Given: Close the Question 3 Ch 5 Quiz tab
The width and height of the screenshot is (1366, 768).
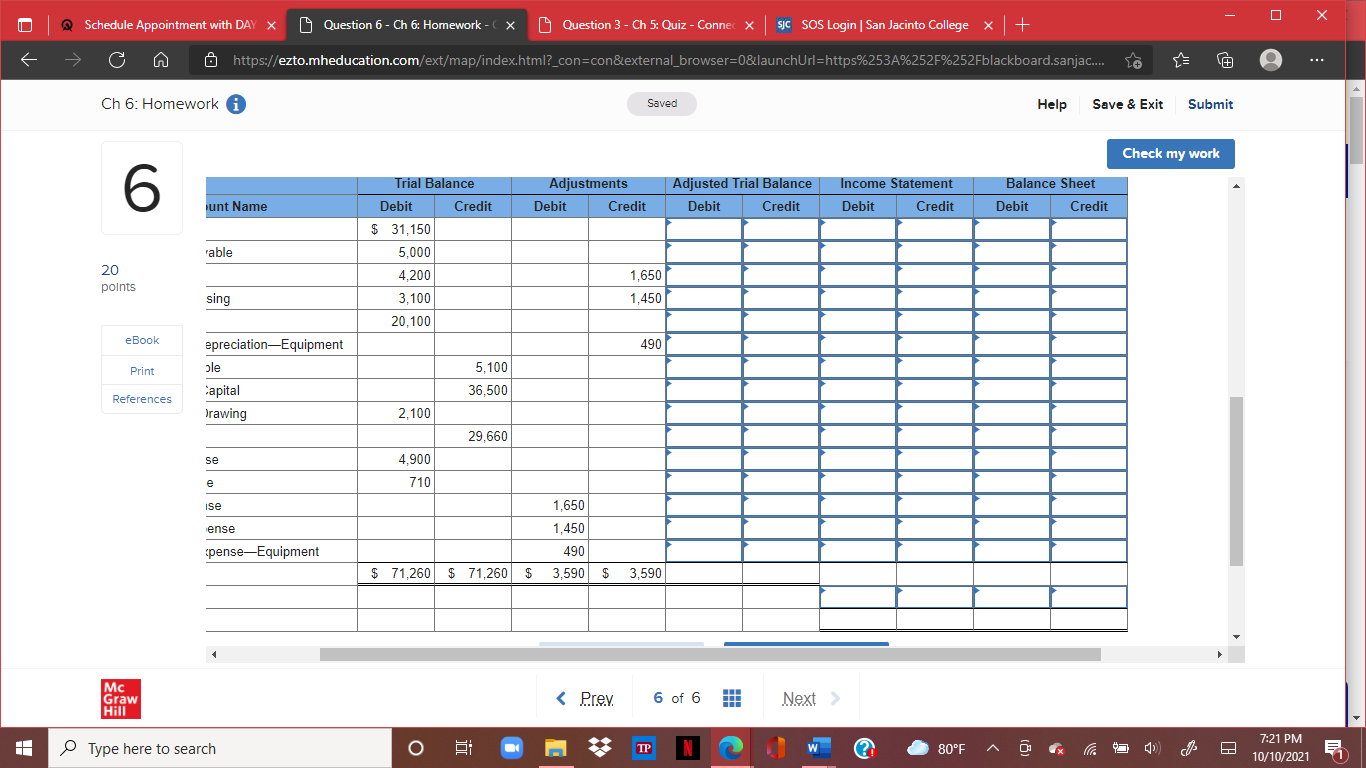Looking at the screenshot, I should [749, 25].
